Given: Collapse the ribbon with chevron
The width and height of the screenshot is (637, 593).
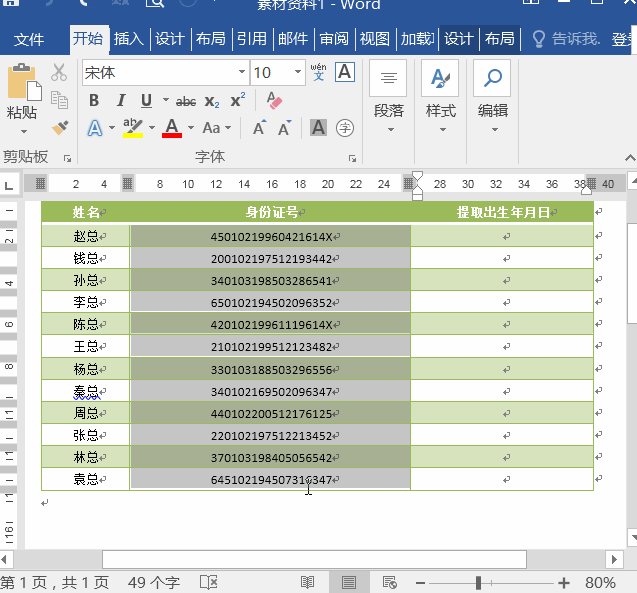Looking at the screenshot, I should click(x=630, y=158).
